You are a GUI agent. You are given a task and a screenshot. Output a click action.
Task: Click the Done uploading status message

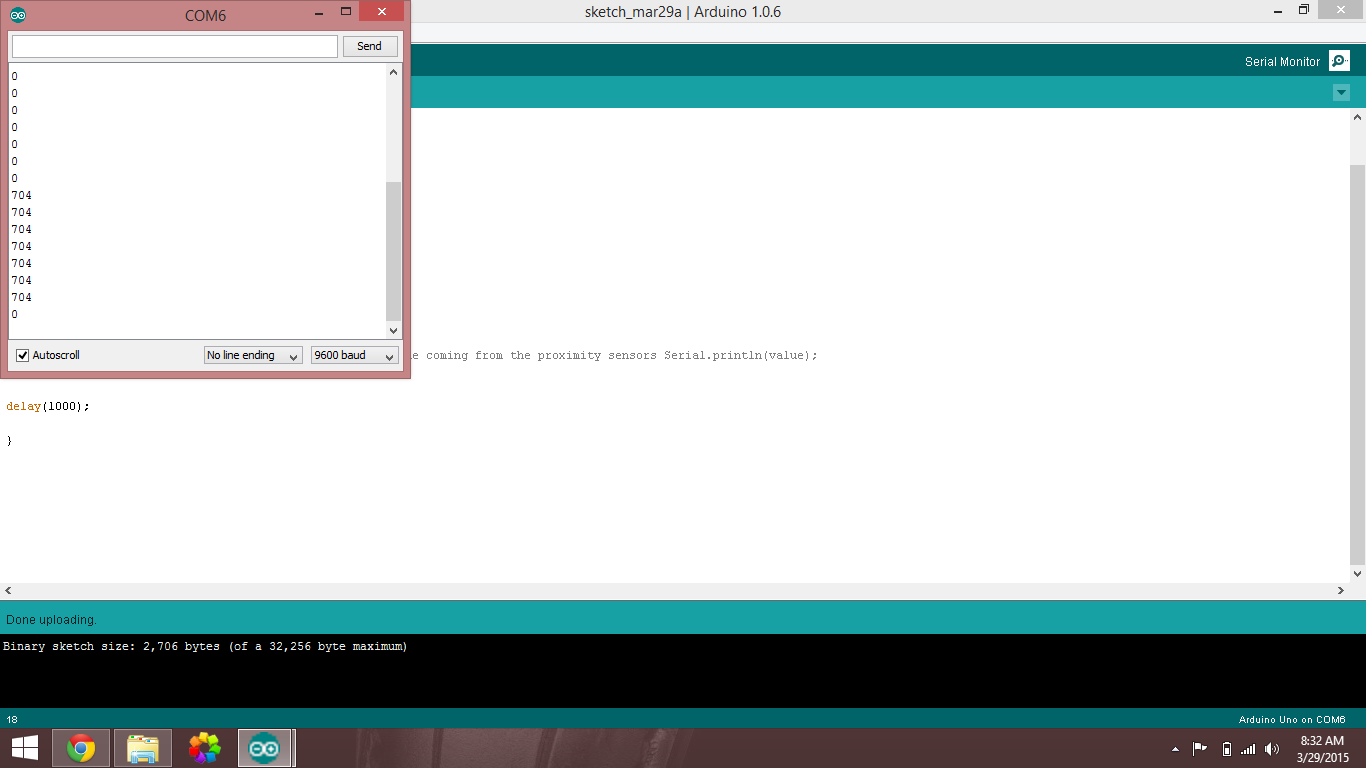52,620
